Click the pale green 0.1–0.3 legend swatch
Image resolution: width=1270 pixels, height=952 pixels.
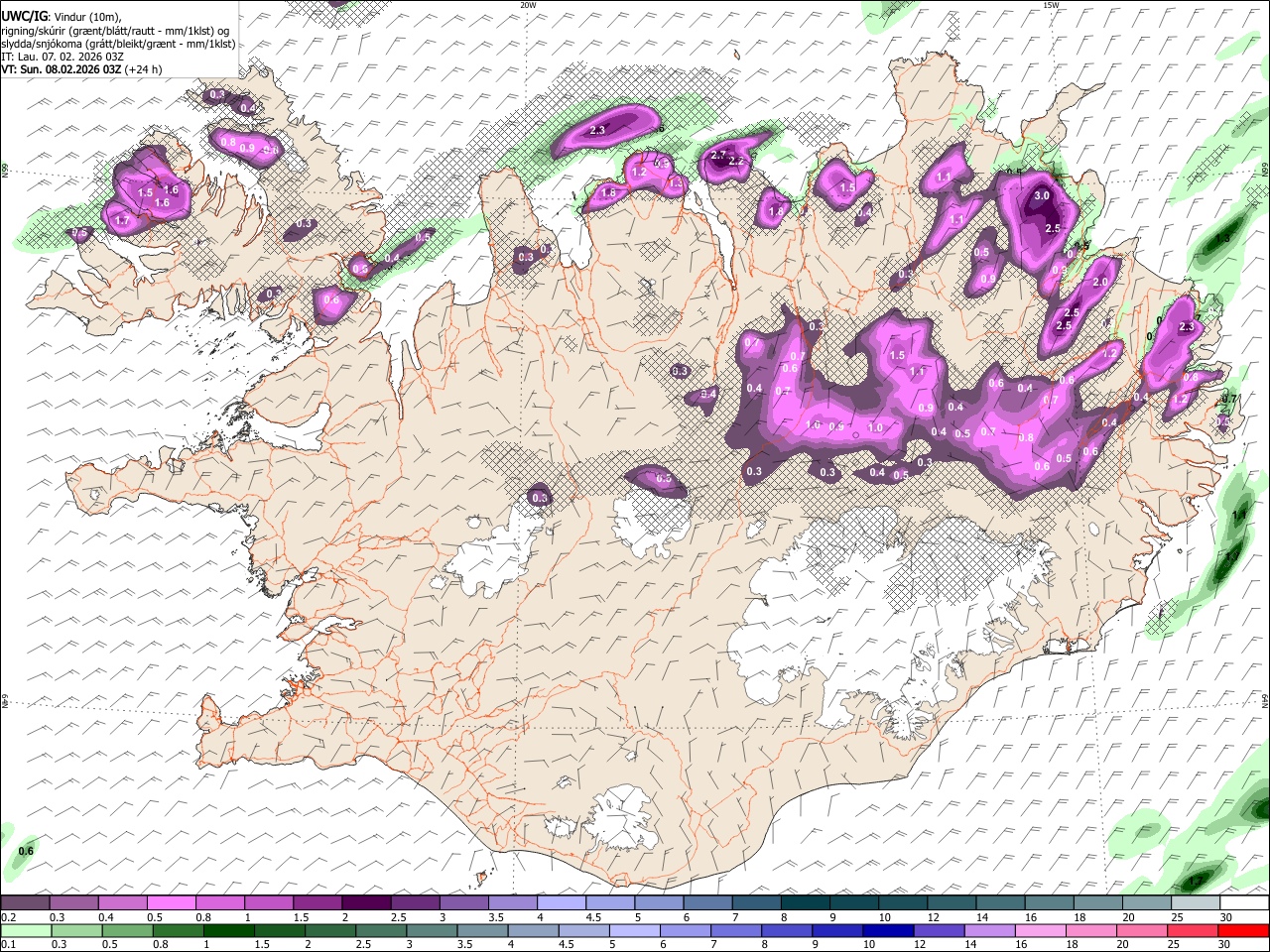pos(26,930)
